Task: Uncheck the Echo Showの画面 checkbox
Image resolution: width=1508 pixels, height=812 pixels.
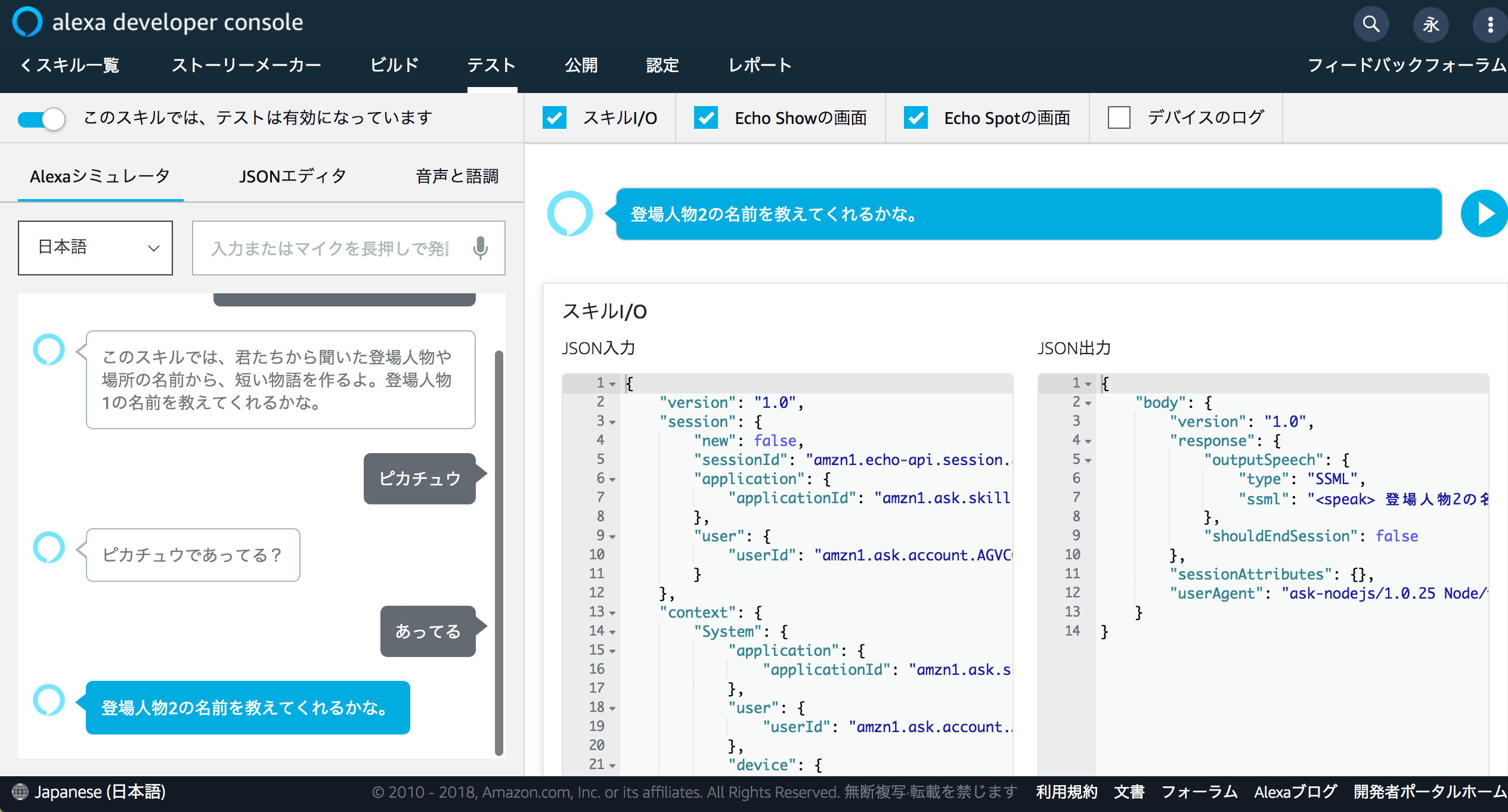Action: coord(706,117)
